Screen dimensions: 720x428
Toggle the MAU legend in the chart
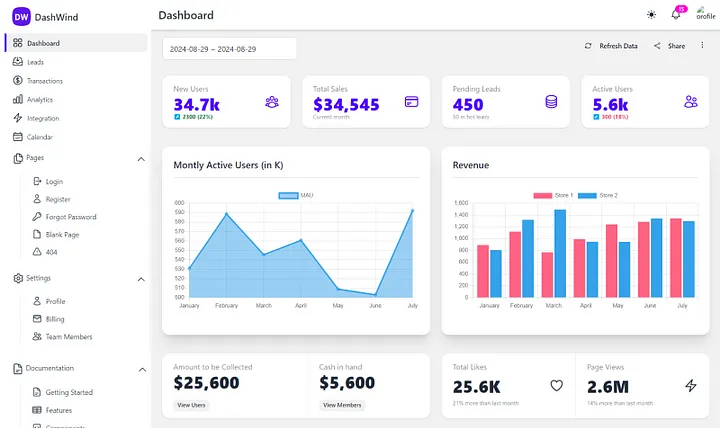(x=296, y=196)
